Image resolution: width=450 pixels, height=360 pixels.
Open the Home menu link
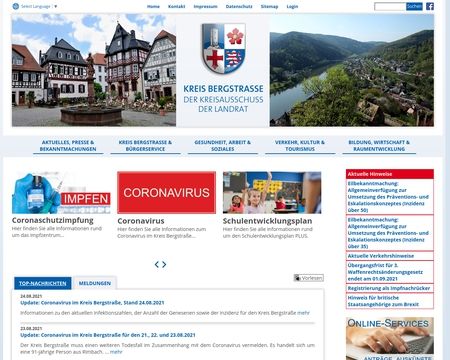click(153, 6)
